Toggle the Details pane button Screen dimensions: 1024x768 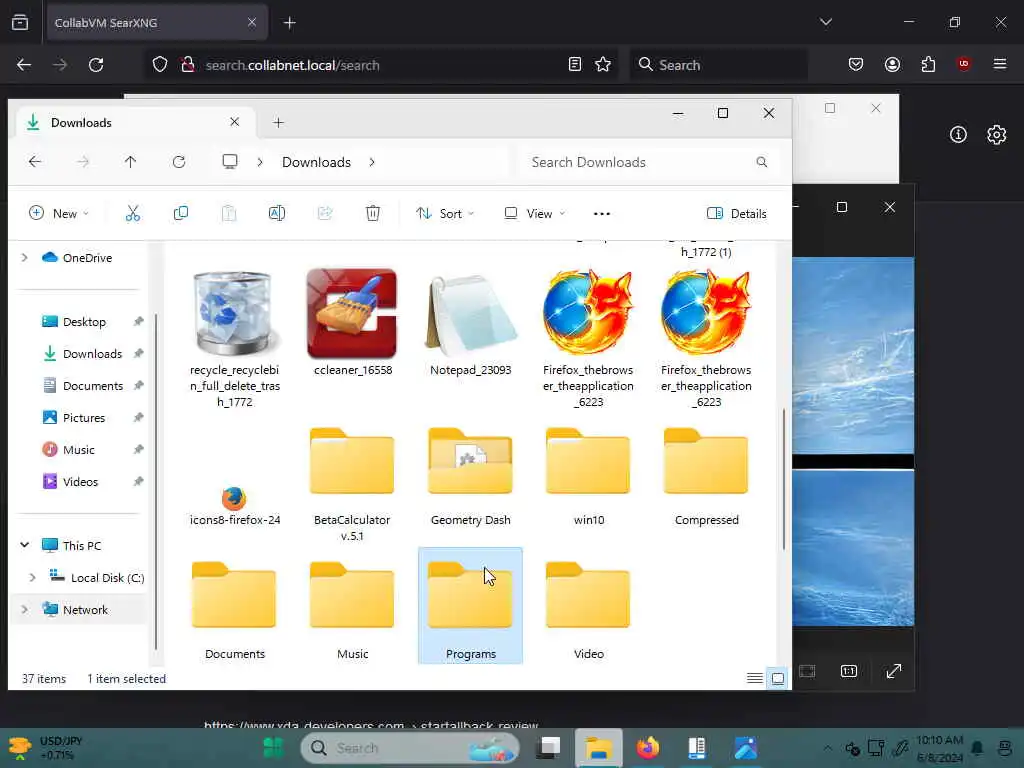click(x=737, y=214)
